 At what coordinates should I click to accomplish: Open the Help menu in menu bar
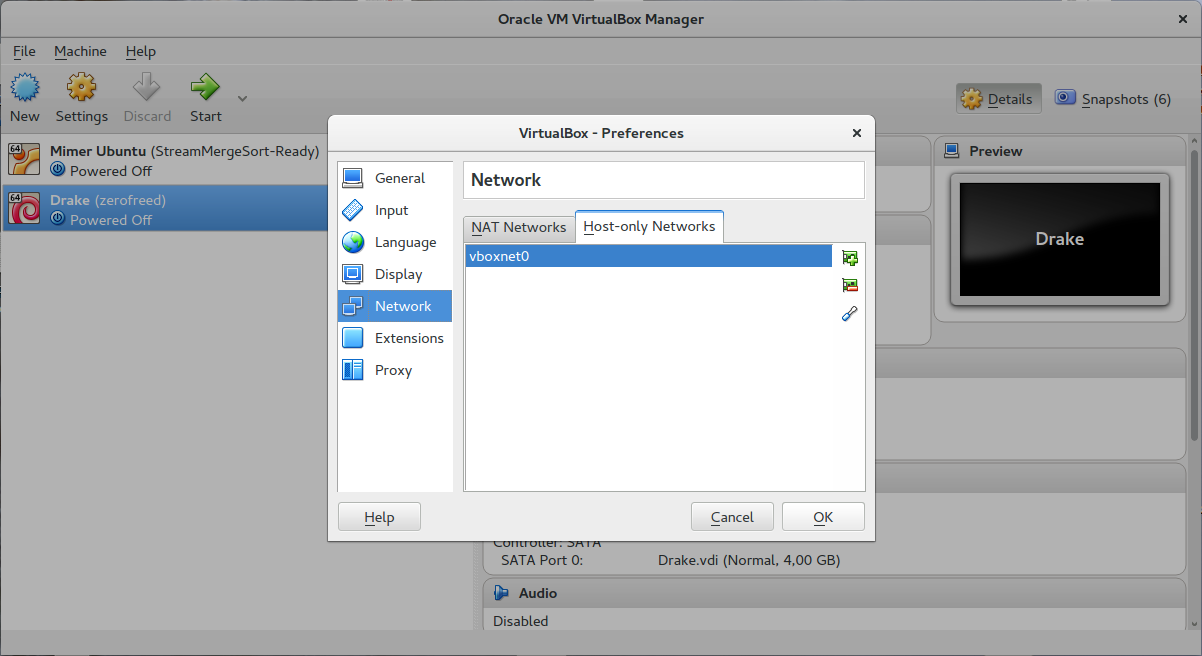click(x=141, y=51)
